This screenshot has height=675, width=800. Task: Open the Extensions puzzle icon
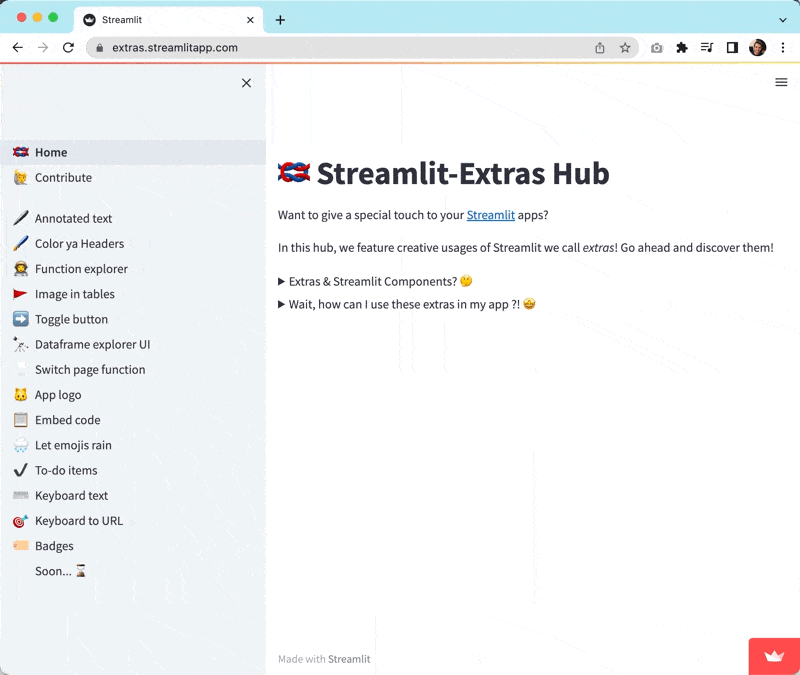[x=682, y=47]
